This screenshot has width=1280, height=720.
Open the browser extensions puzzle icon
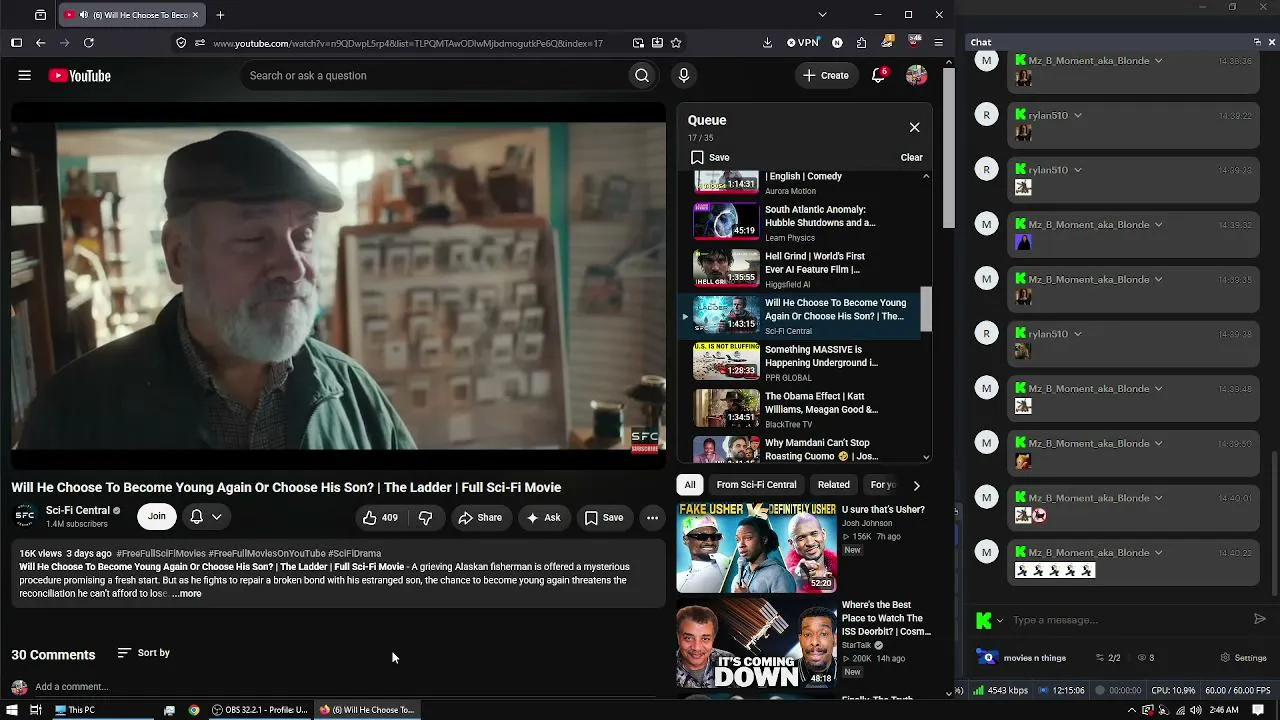click(862, 43)
